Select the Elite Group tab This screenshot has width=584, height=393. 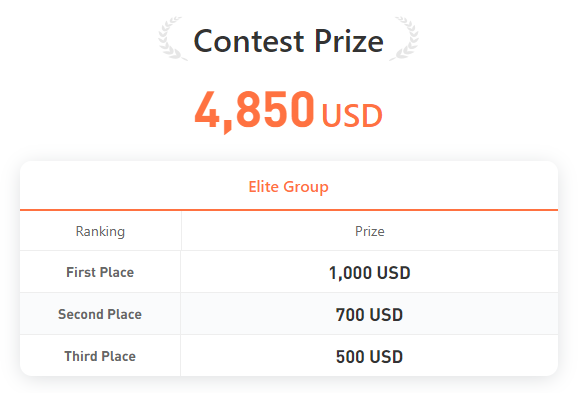tap(289, 187)
